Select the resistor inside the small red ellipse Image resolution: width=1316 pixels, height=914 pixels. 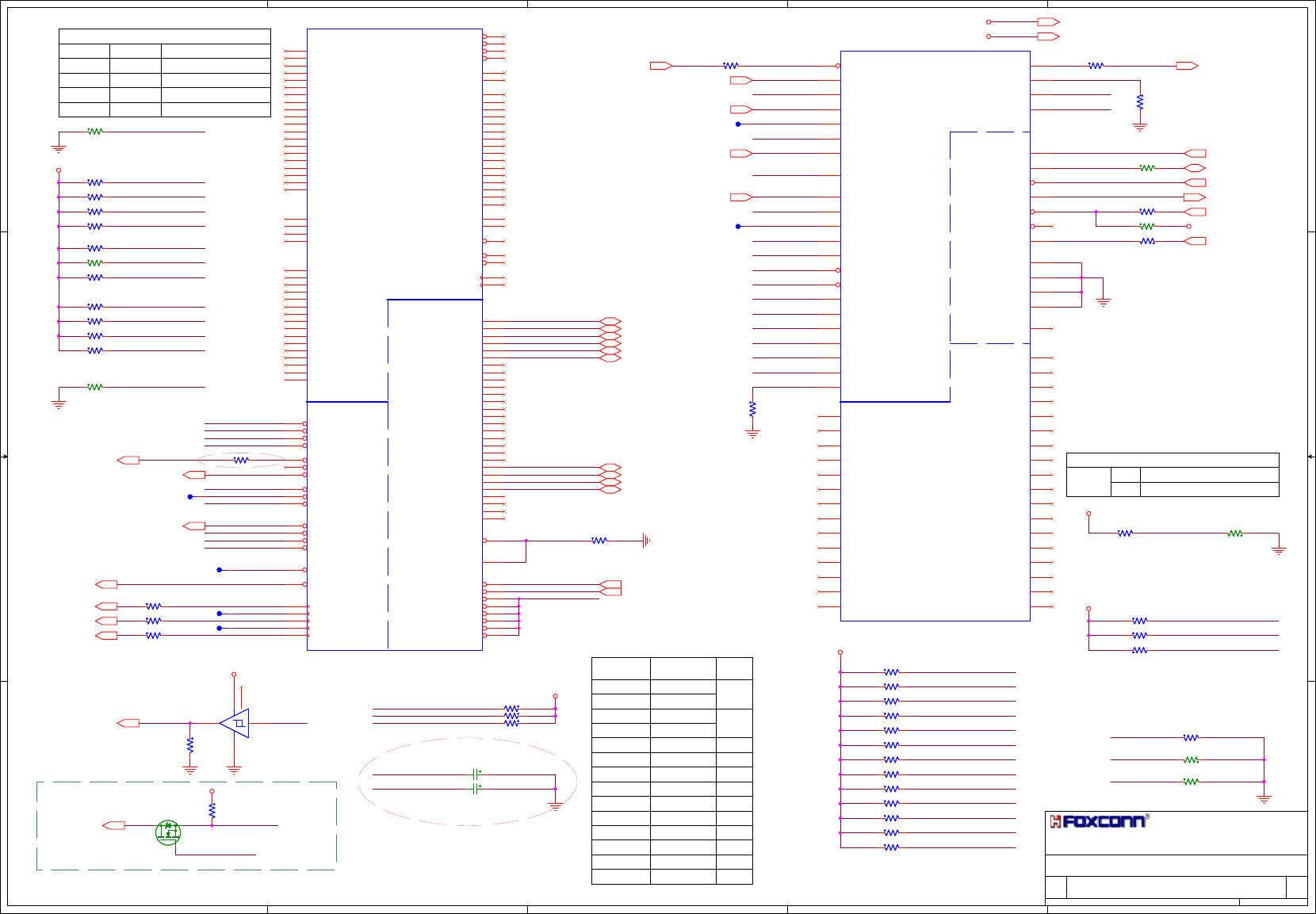[x=241, y=460]
